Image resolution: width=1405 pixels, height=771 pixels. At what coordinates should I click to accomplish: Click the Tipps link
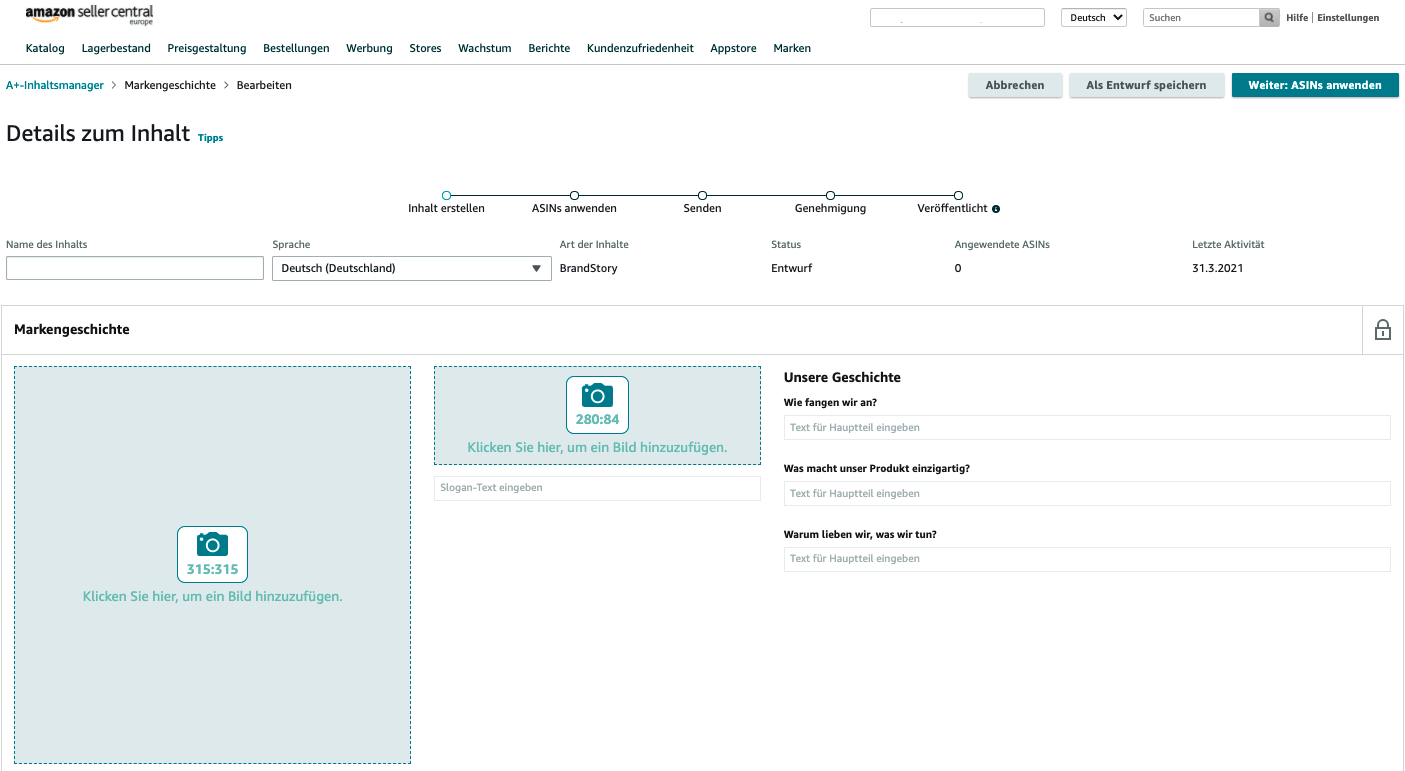211,138
